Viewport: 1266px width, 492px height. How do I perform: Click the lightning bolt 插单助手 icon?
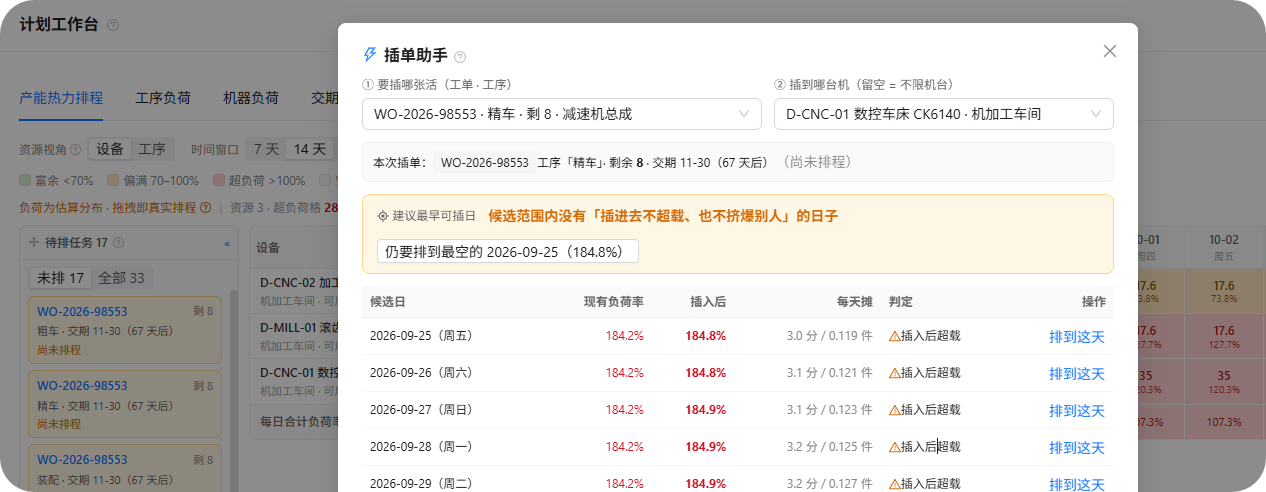(370, 55)
